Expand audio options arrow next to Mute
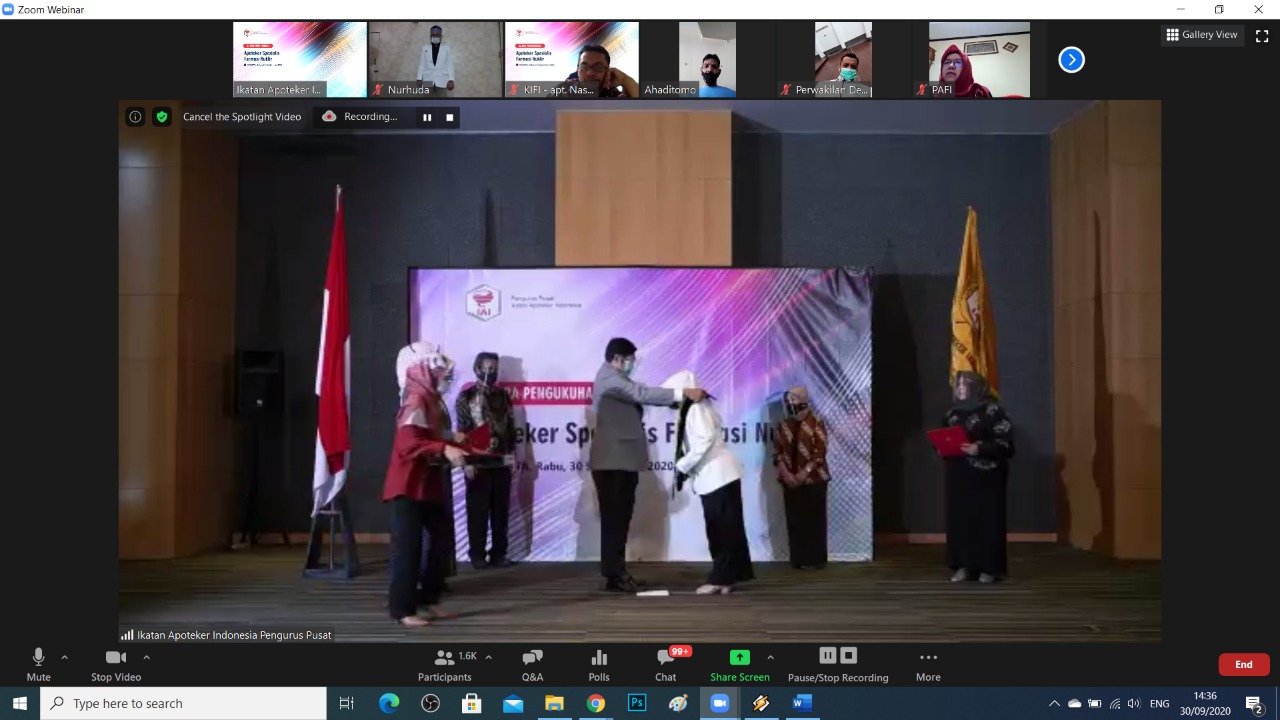The image size is (1280, 720). tap(65, 657)
